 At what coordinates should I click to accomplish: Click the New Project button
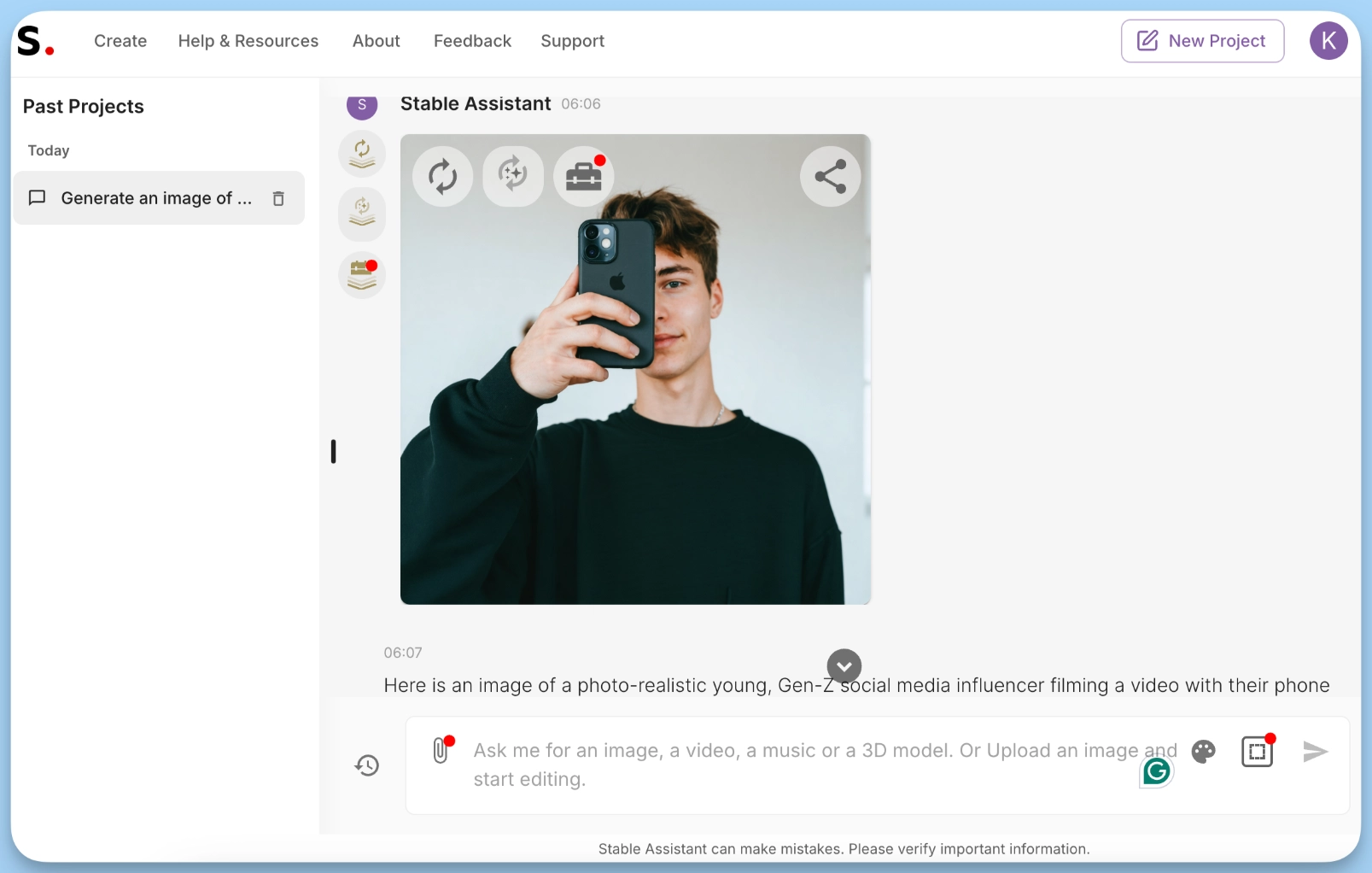click(1202, 41)
